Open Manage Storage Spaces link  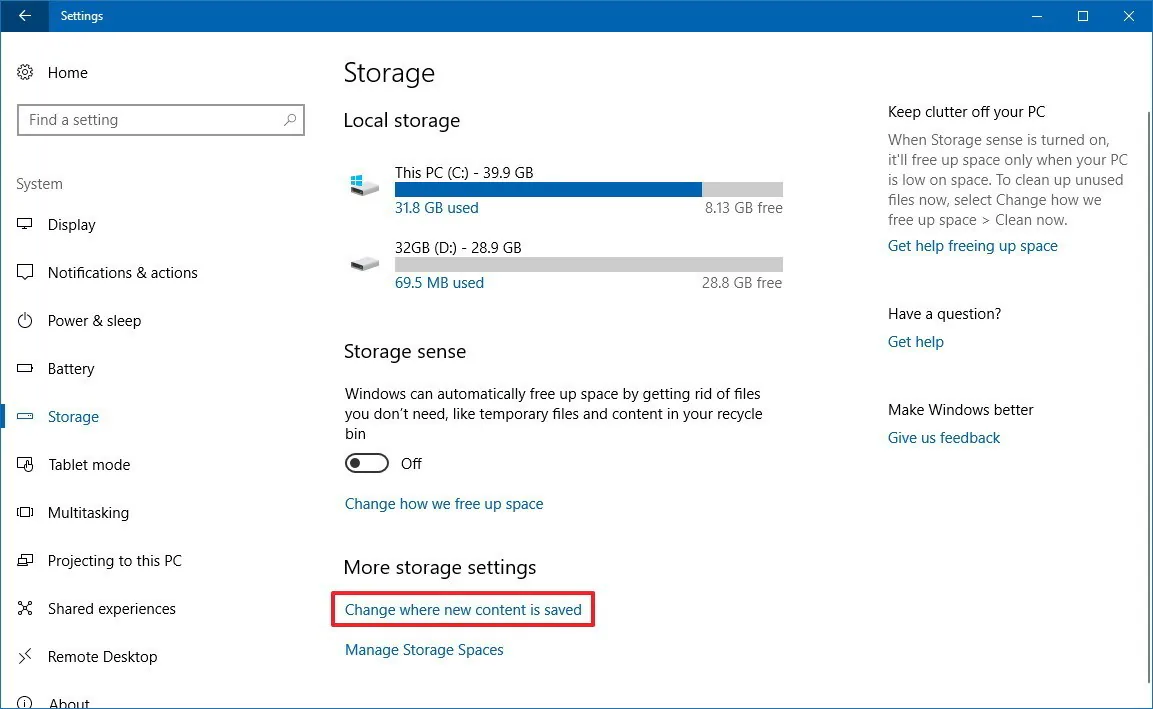424,649
